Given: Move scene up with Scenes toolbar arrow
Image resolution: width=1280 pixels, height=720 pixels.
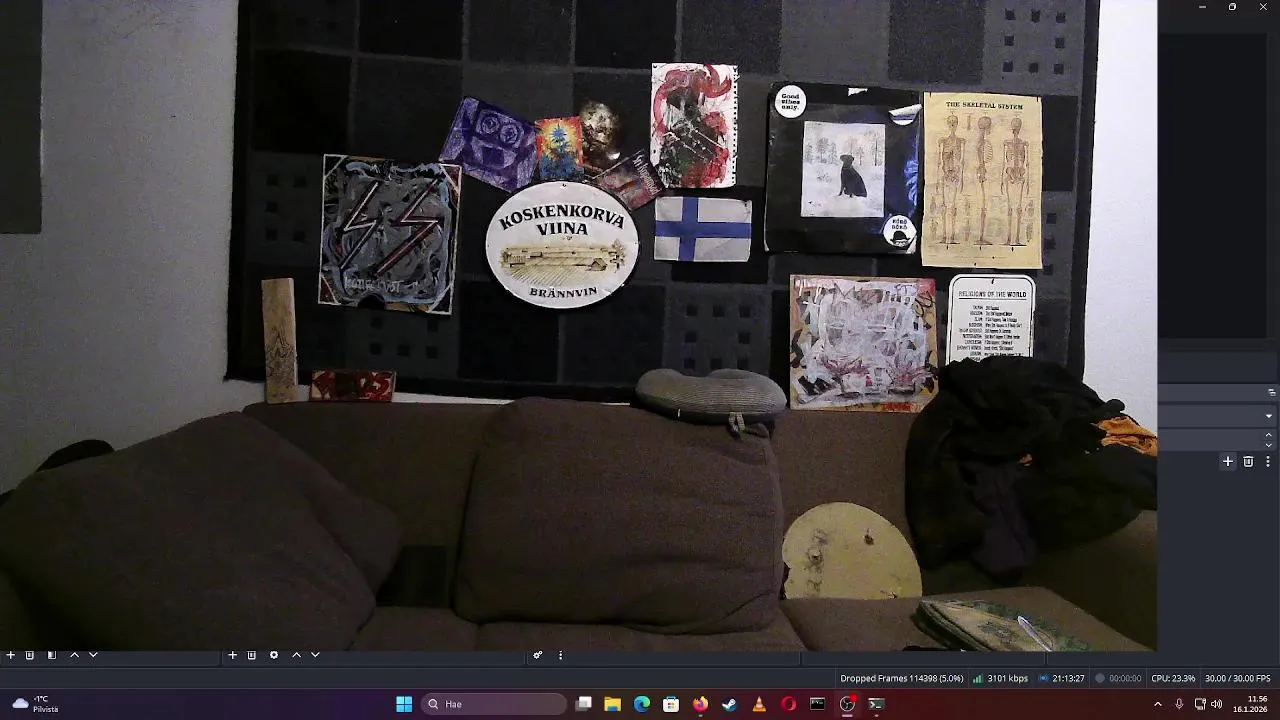Looking at the screenshot, I should pos(74,655).
